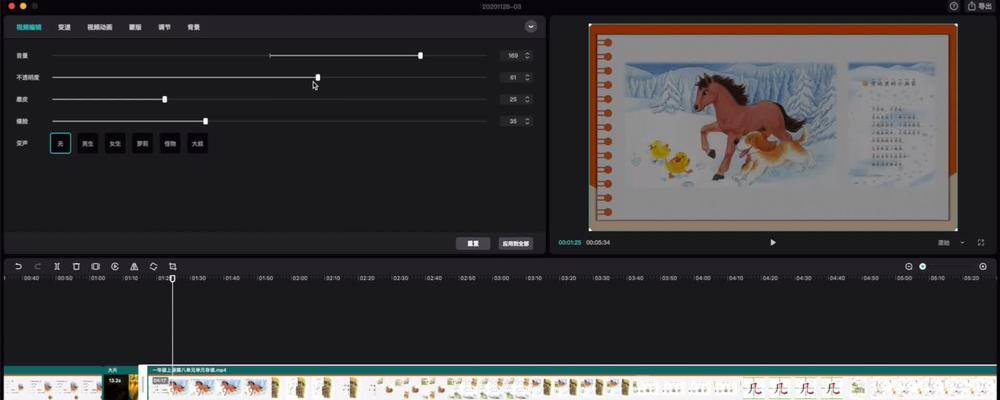Click the current time 00:01:25 readout

click(x=570, y=242)
